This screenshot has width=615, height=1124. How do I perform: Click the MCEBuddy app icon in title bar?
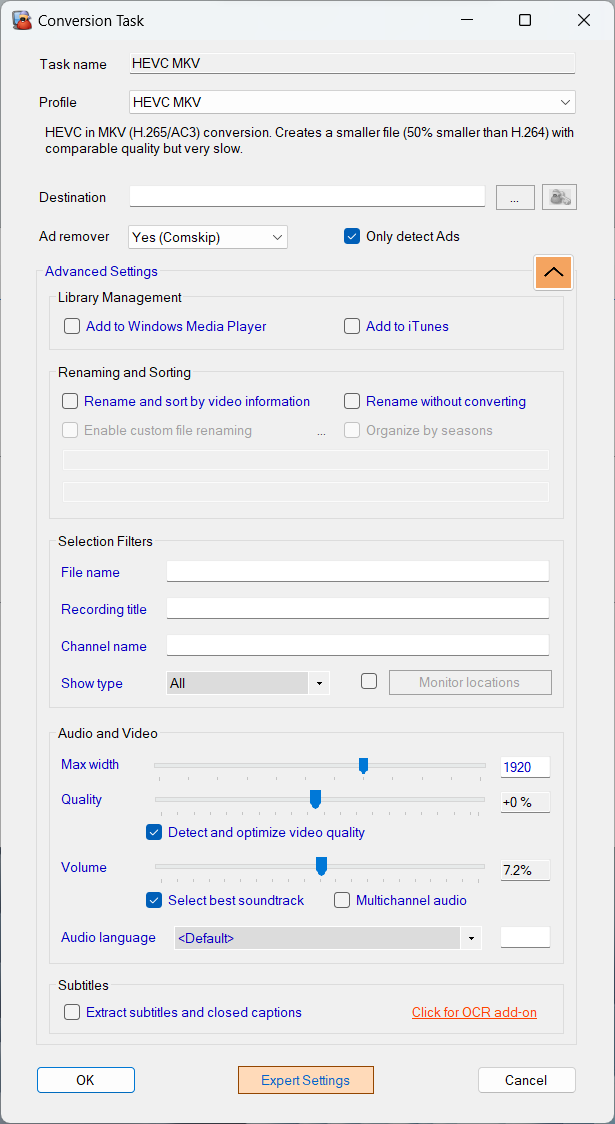click(x=22, y=20)
